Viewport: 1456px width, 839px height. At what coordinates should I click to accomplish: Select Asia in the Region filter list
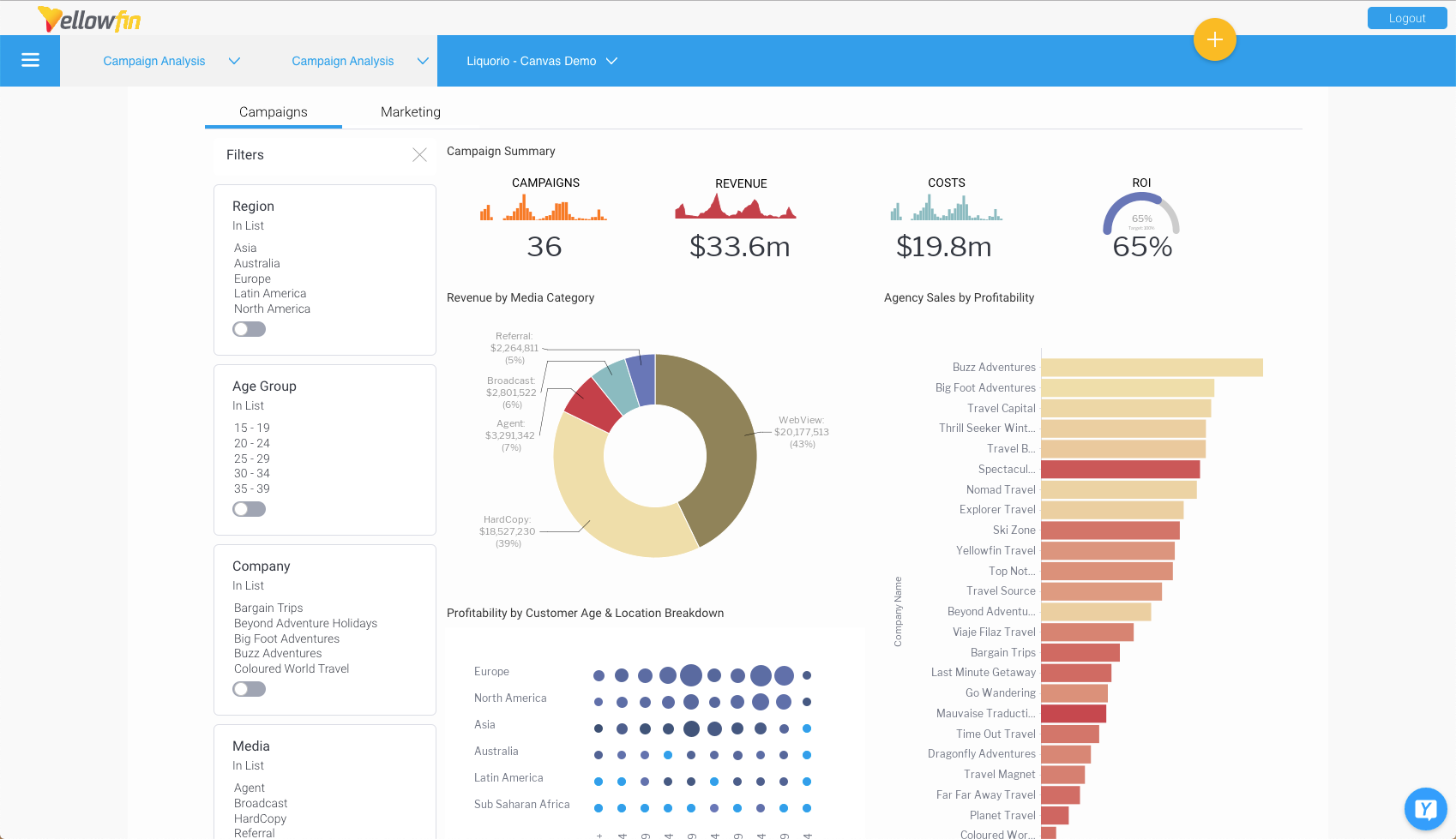(x=245, y=248)
